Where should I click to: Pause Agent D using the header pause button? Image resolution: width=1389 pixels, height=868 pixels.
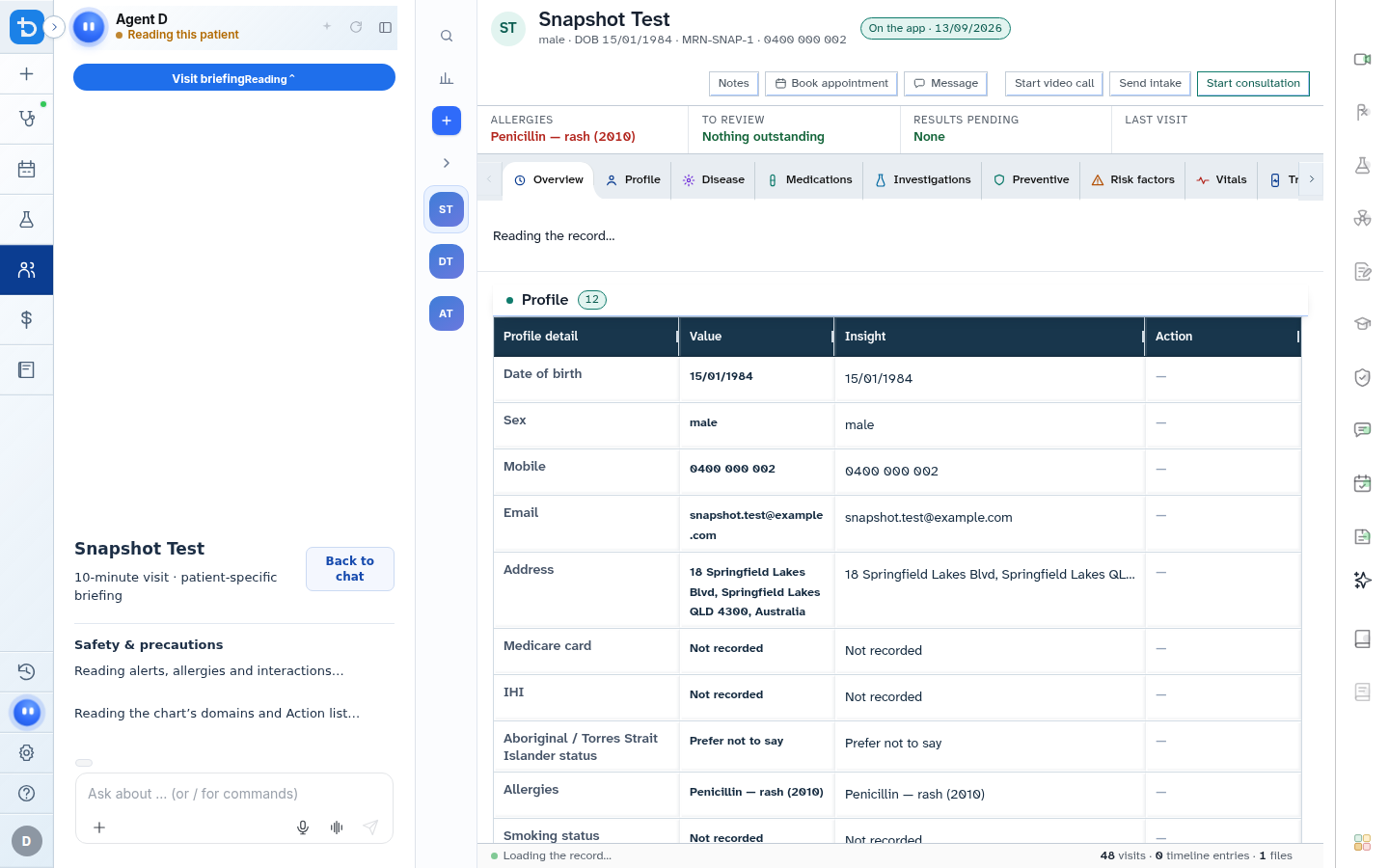(x=89, y=27)
